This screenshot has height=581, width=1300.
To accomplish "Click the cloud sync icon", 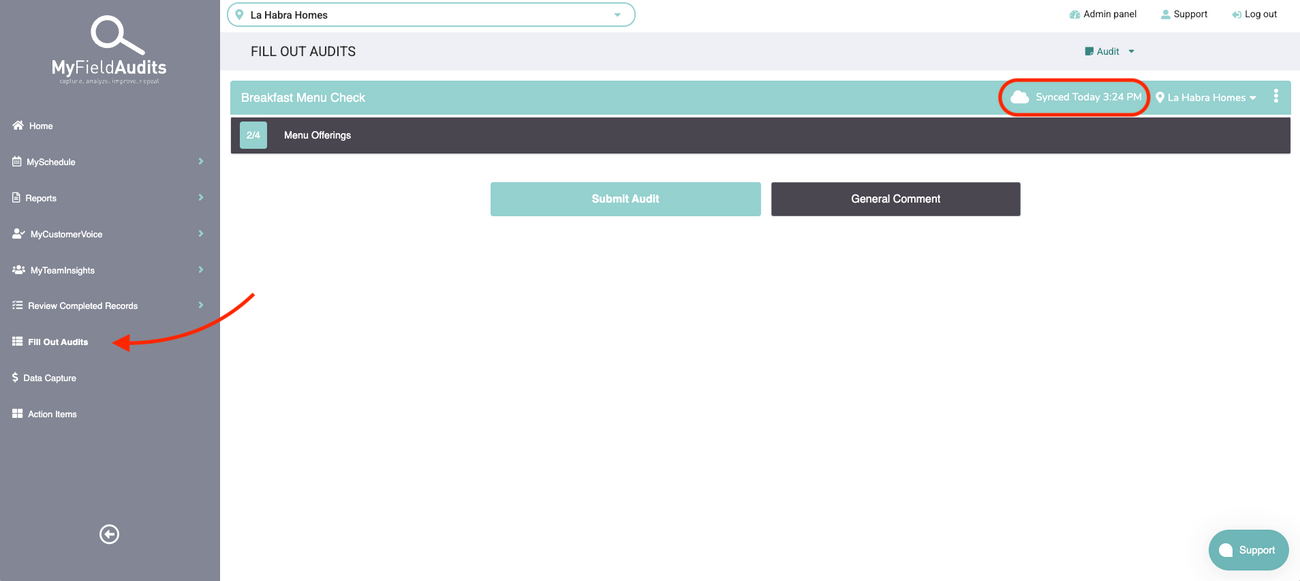I will (1020, 97).
